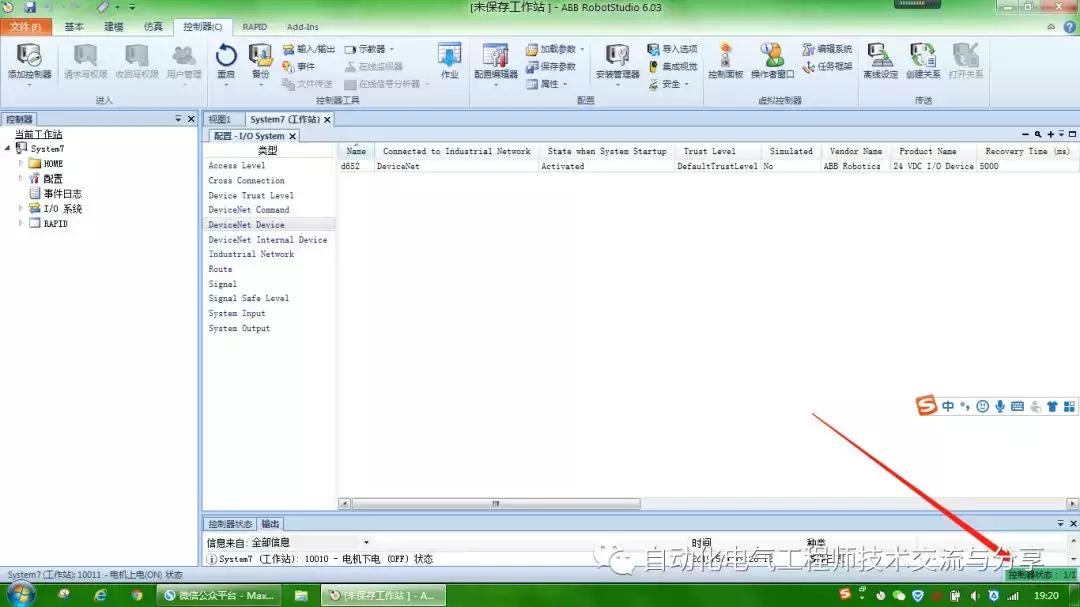Click the Jobs (作业) icon
Screen dimensions: 1080x607
pos(449,59)
